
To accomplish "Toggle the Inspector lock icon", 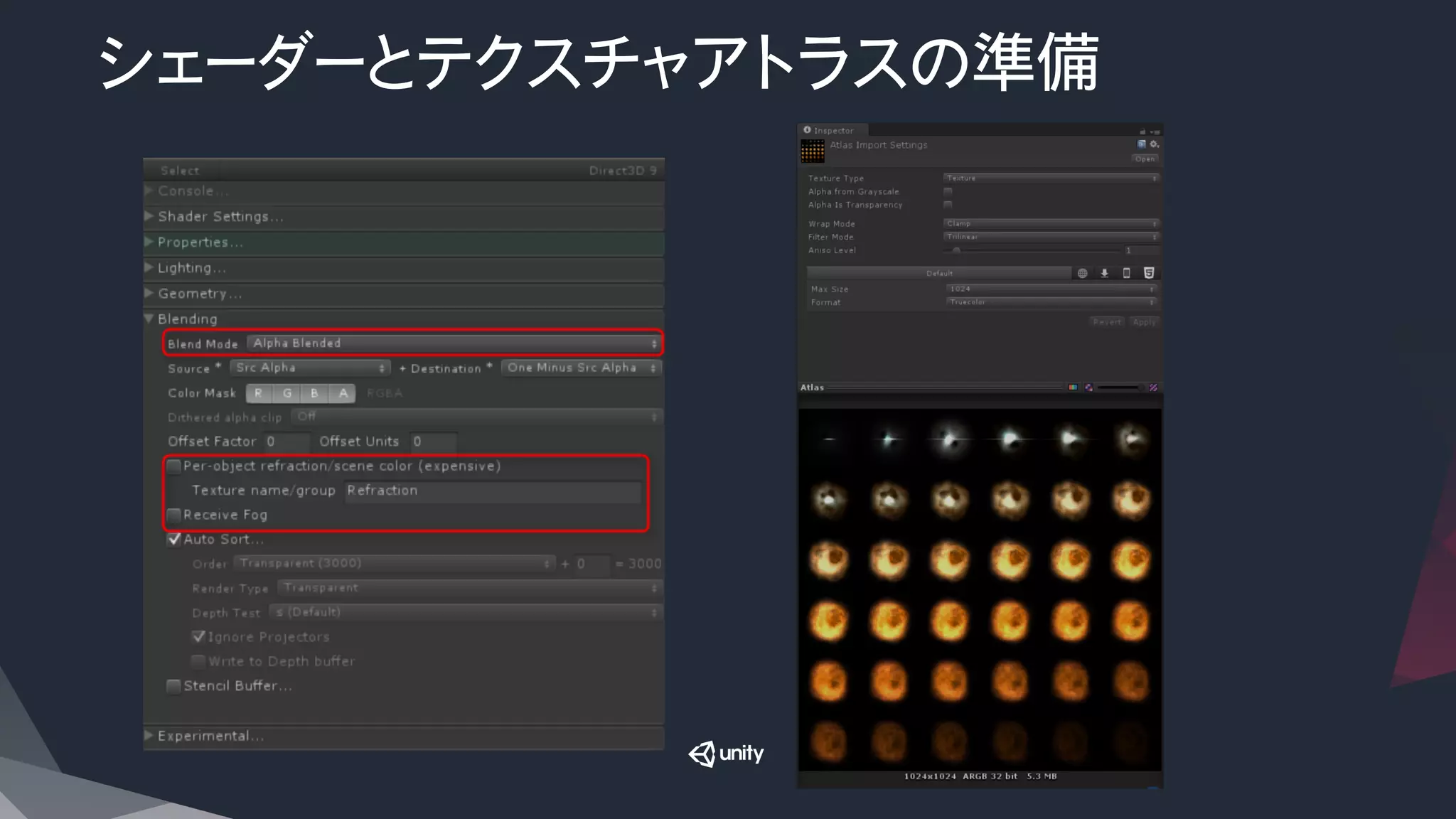I will pyautogui.click(x=1142, y=132).
